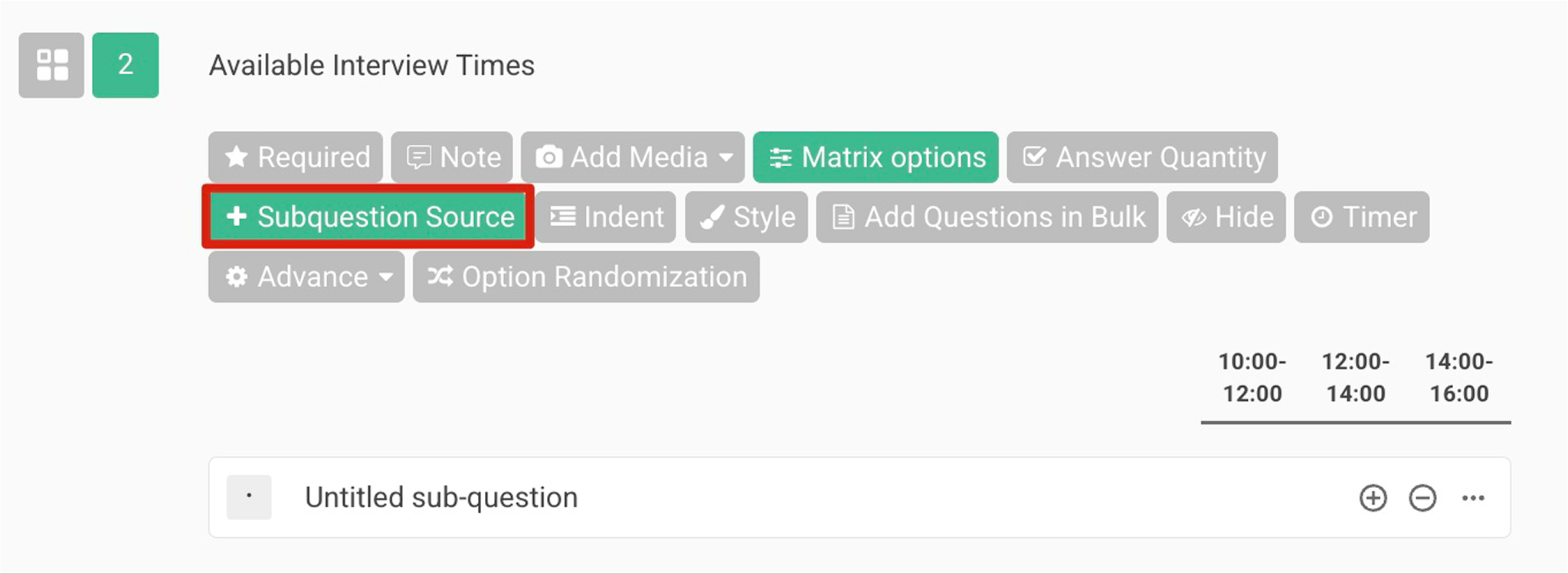Screen dimensions: 1568x573
Task: Open Note using the speech bubble icon
Action: (418, 157)
